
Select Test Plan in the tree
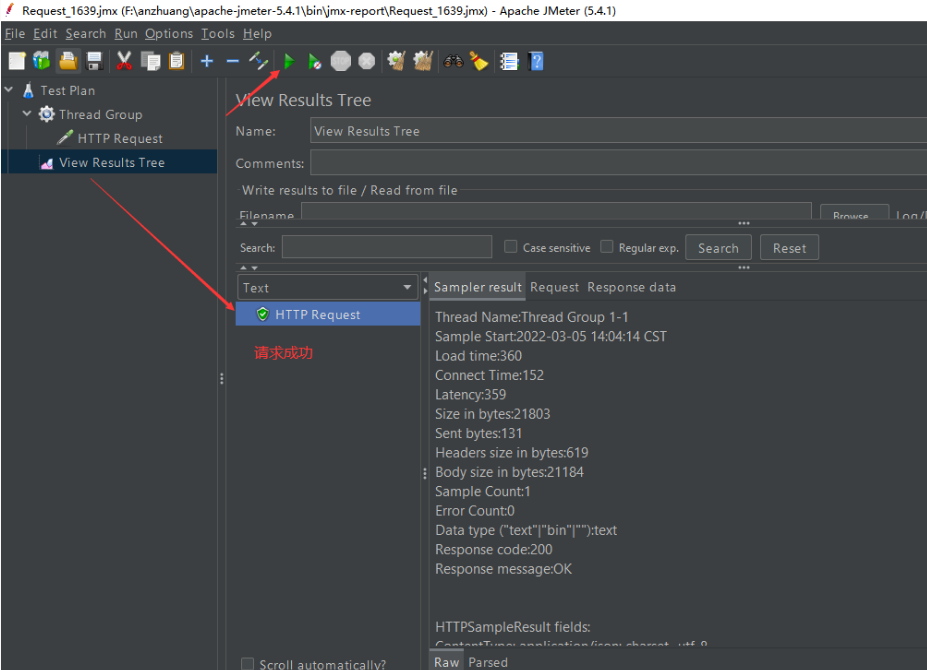[x=67, y=90]
